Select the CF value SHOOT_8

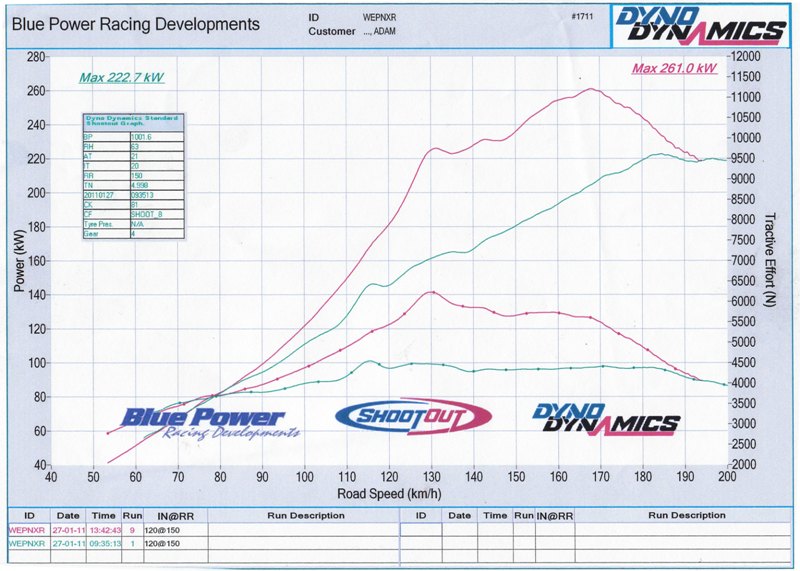[x=146, y=214]
